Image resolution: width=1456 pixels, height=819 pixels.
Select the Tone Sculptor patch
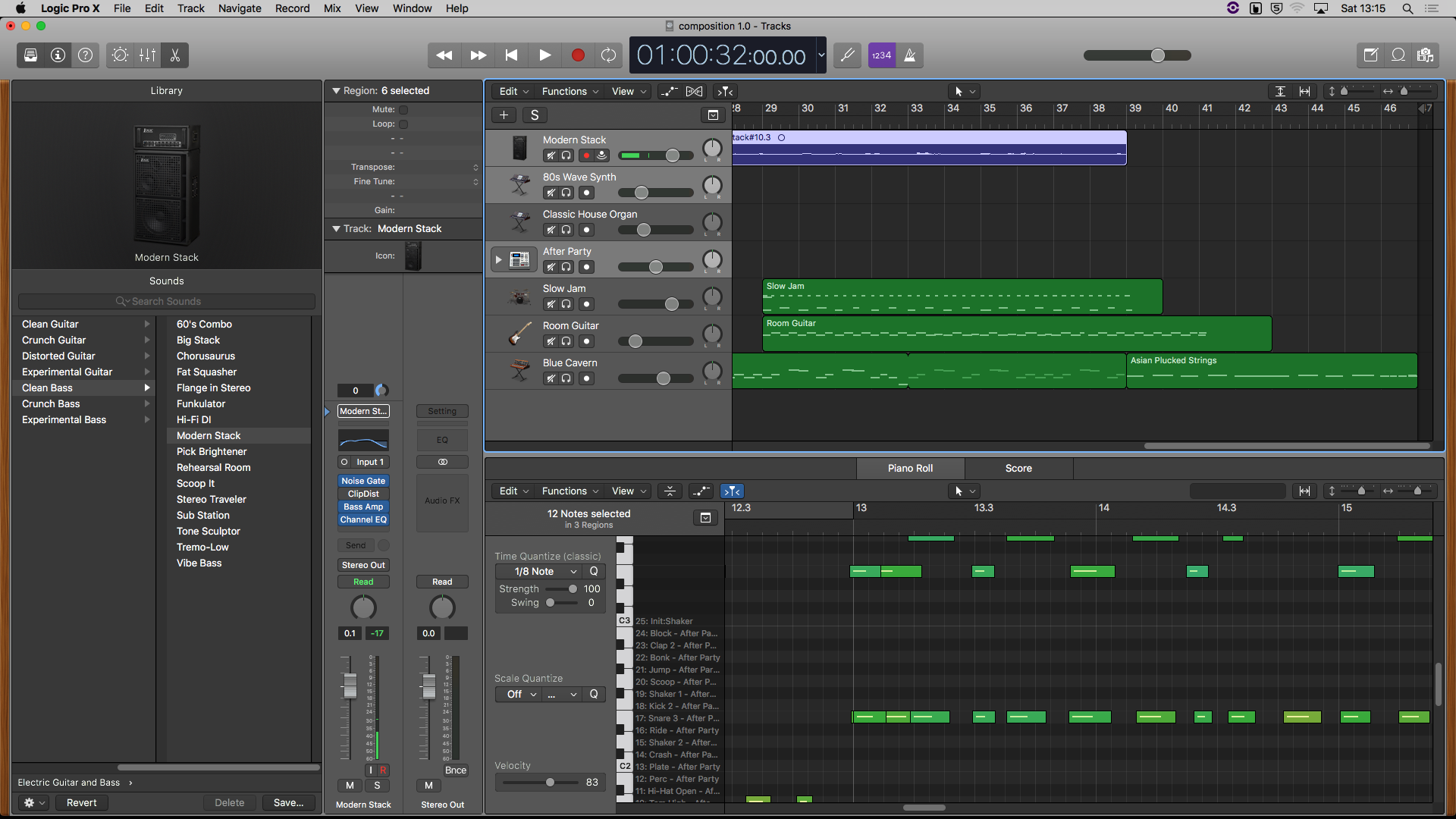(208, 532)
